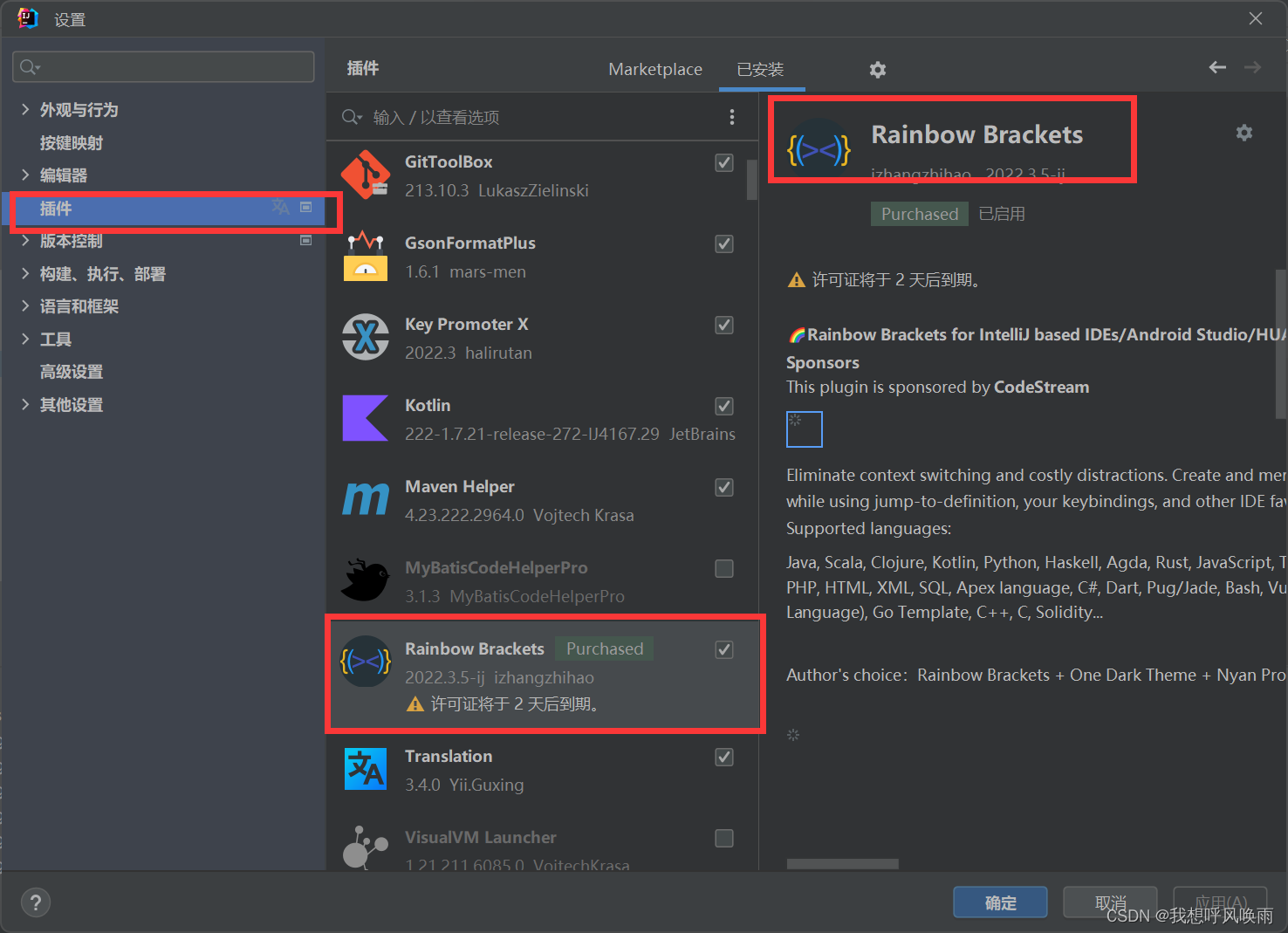The width and height of the screenshot is (1288, 933).
Task: Expand the 构建、执行、部署 settings node
Action: pyautogui.click(x=25, y=273)
